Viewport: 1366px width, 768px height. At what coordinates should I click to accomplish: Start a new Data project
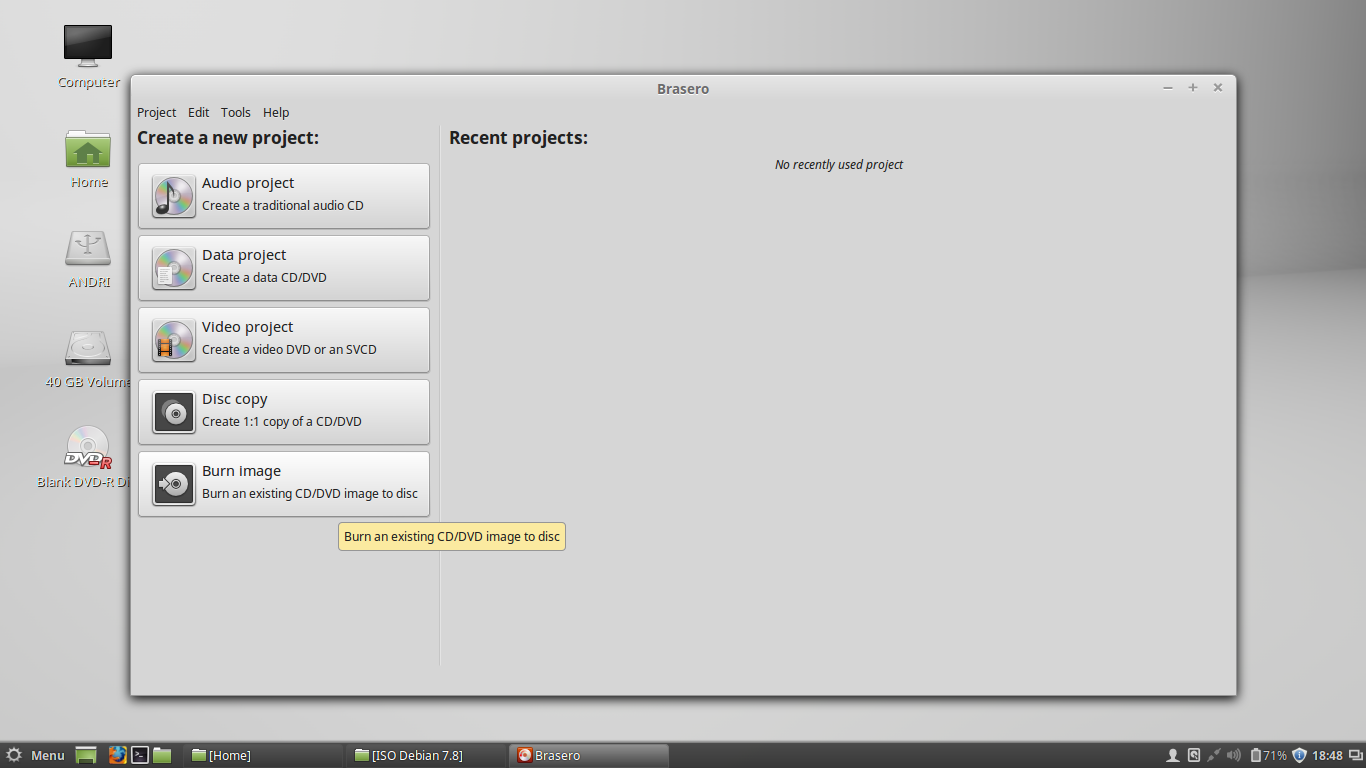pos(284,268)
